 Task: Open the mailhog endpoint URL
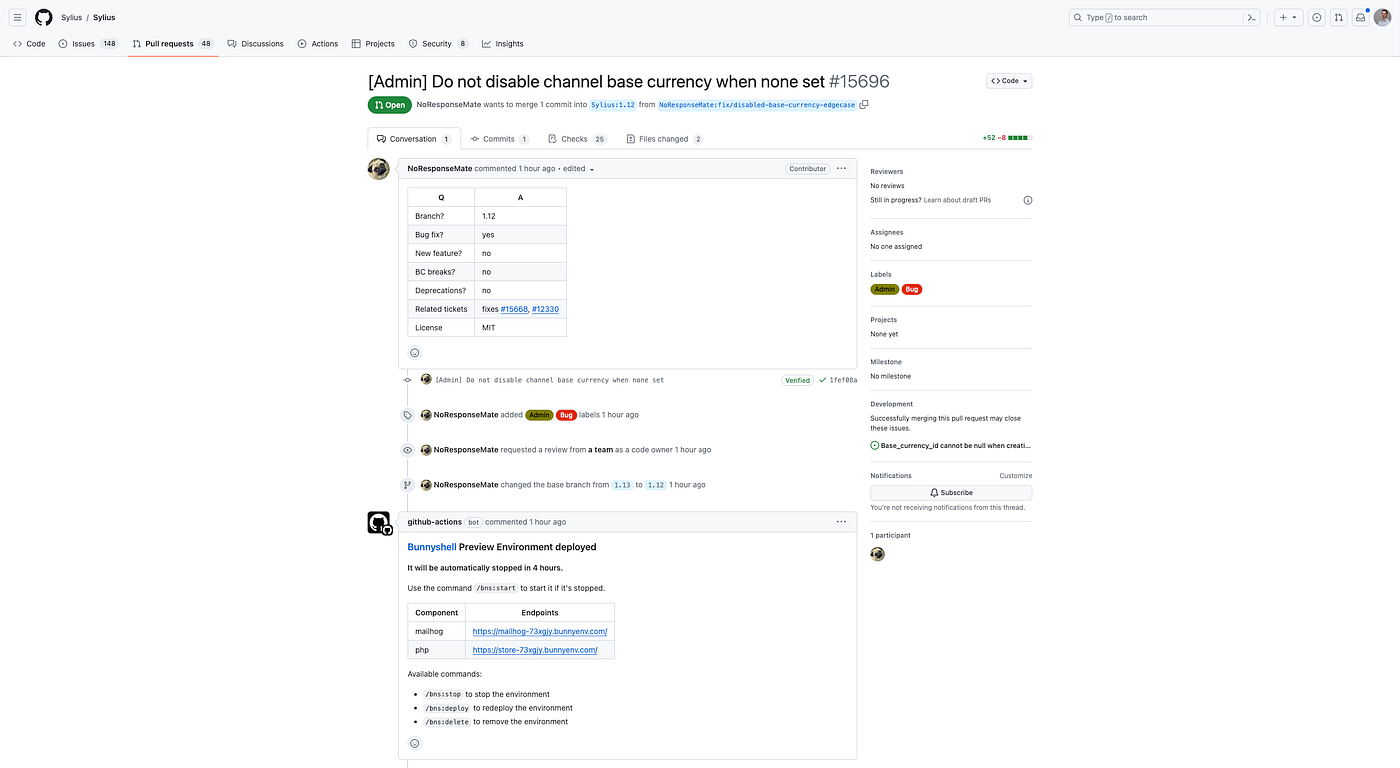click(540, 631)
